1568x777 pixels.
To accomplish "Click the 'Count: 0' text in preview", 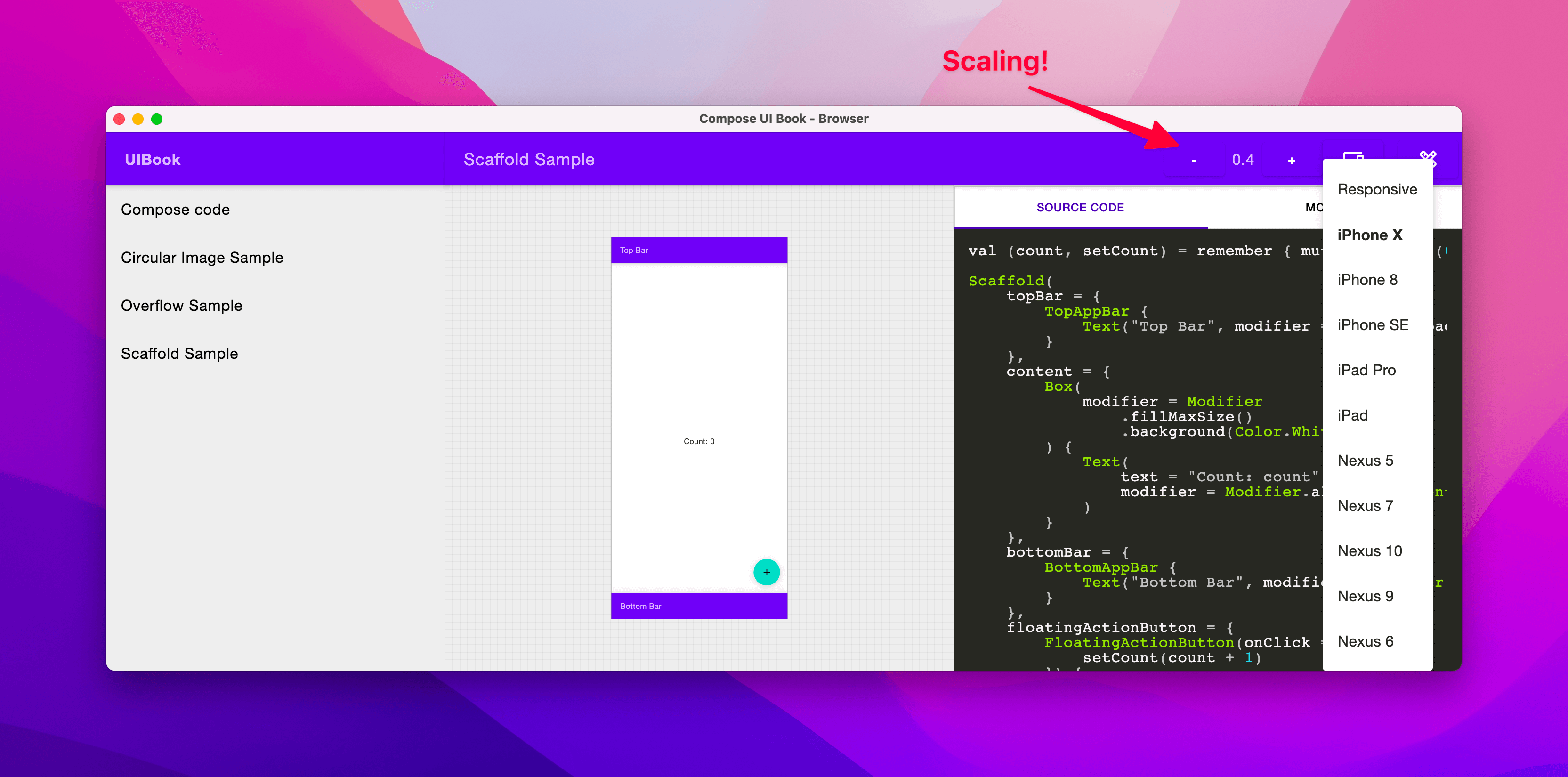I will tap(699, 442).
